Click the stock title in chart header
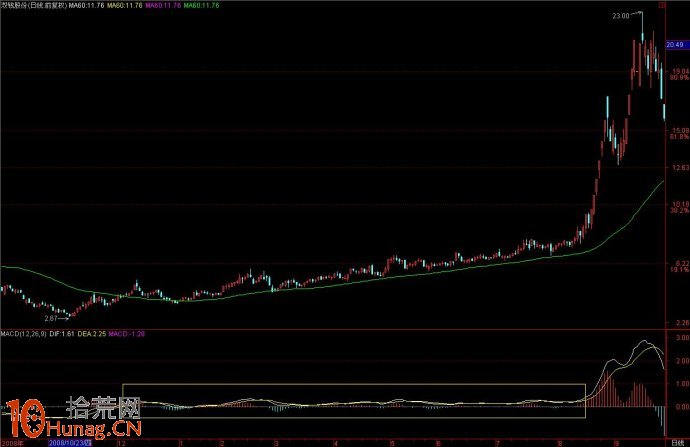 click(x=28, y=6)
